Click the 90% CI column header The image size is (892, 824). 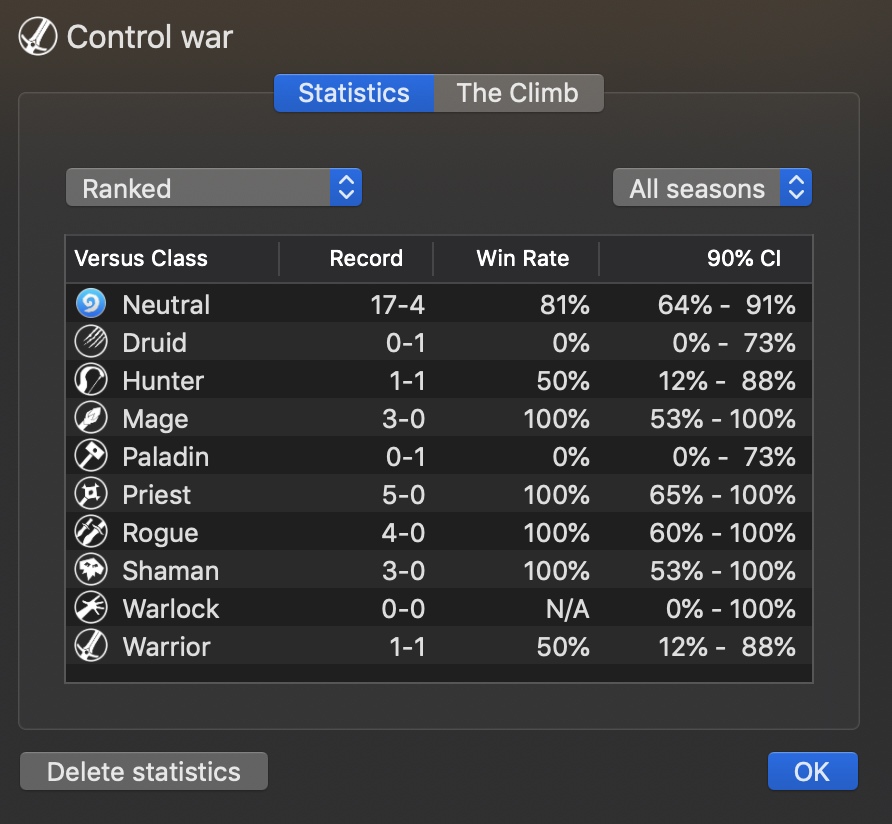click(x=743, y=258)
